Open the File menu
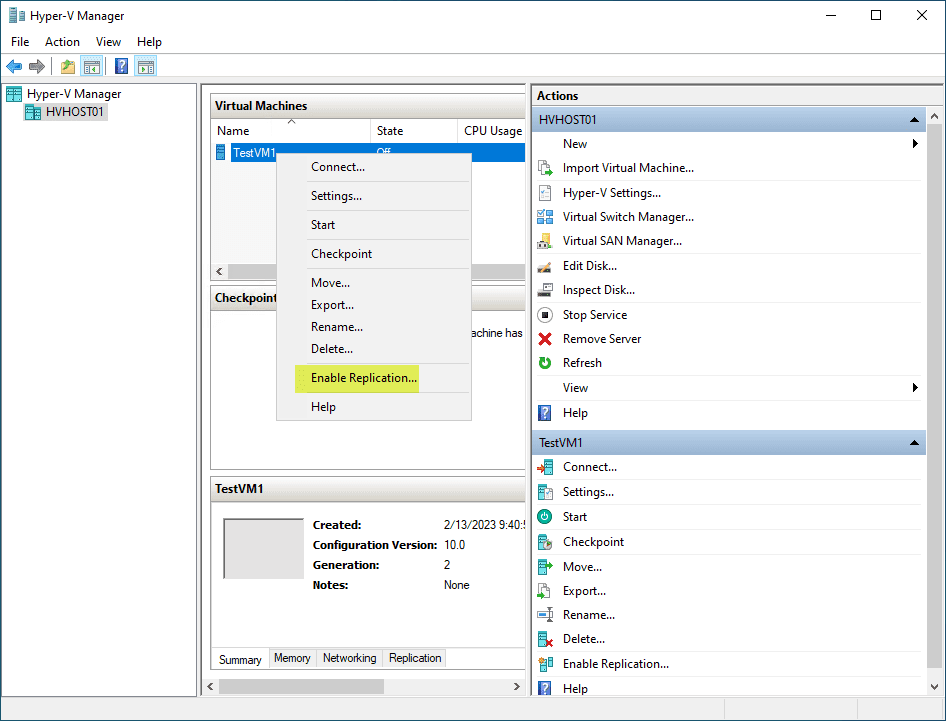The height and width of the screenshot is (721, 946). point(20,42)
